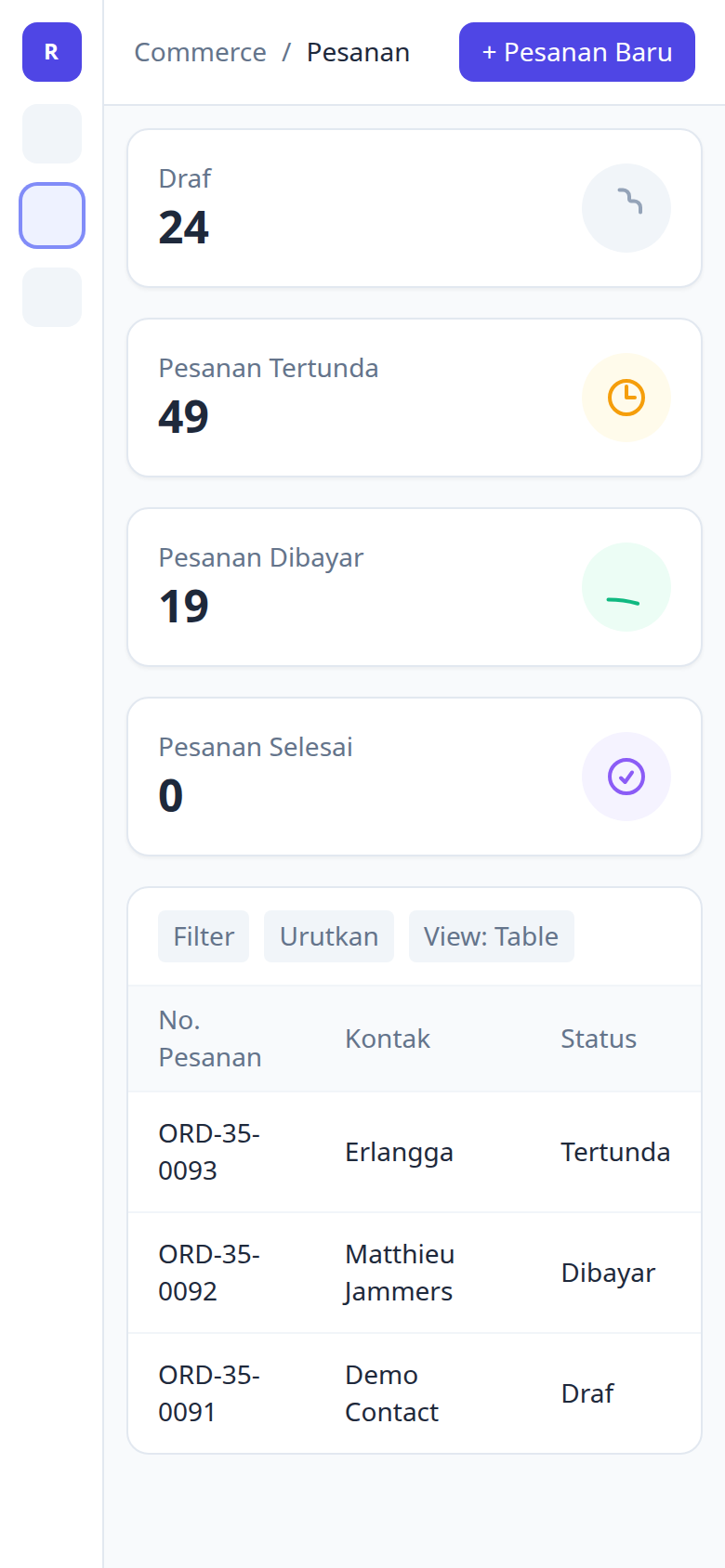Click the green icon on Pesanan Dibayar card
This screenshot has width=725, height=1568.
(626, 587)
